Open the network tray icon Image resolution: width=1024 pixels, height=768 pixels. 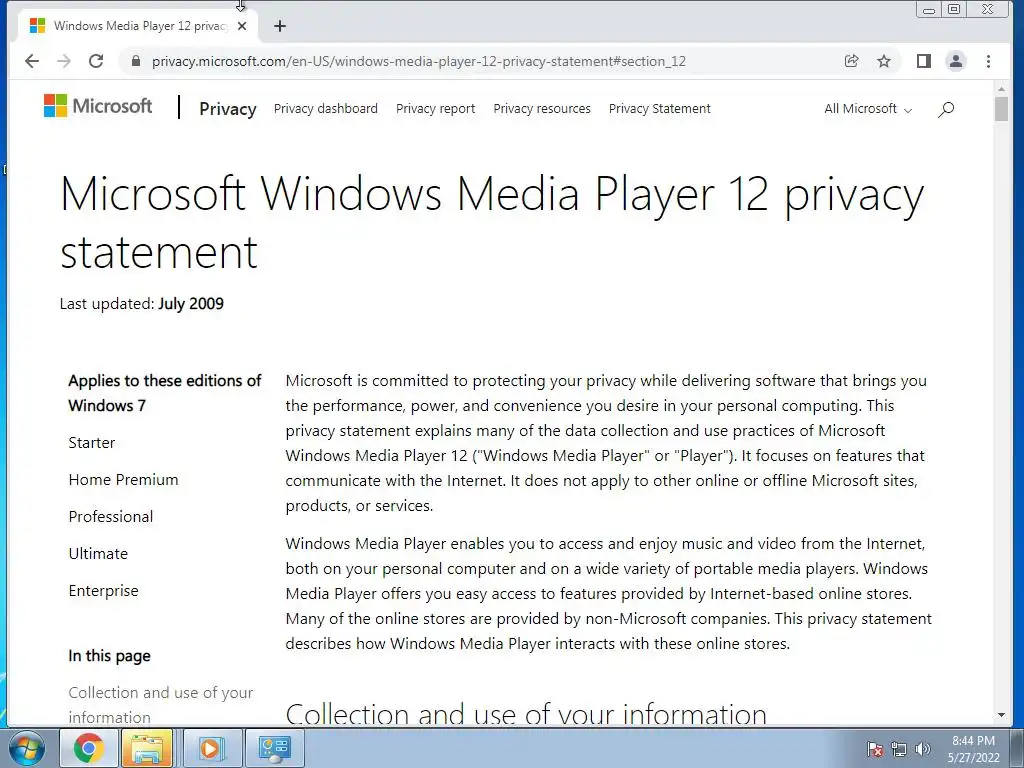pos(899,749)
